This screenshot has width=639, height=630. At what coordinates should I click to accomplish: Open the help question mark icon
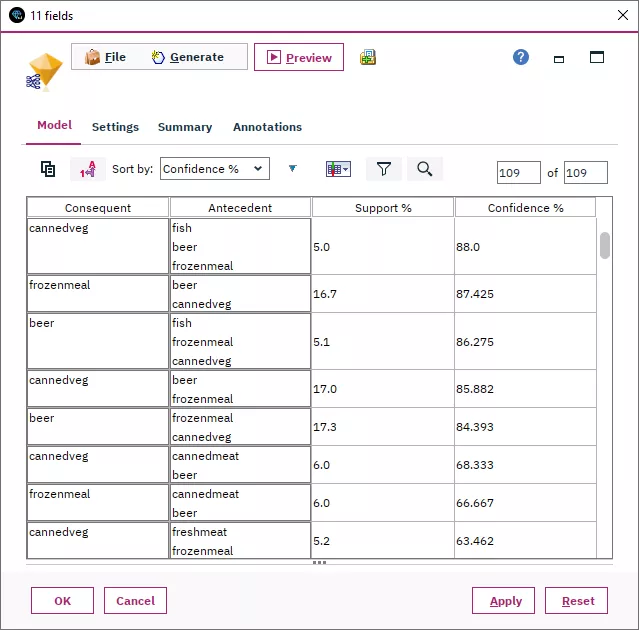(x=521, y=57)
